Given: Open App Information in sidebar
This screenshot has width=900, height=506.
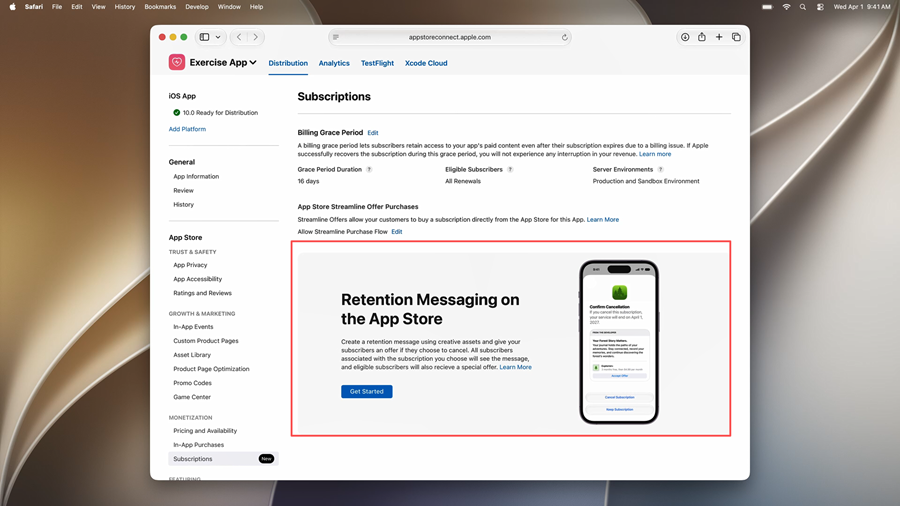Looking at the screenshot, I should 196,177.
